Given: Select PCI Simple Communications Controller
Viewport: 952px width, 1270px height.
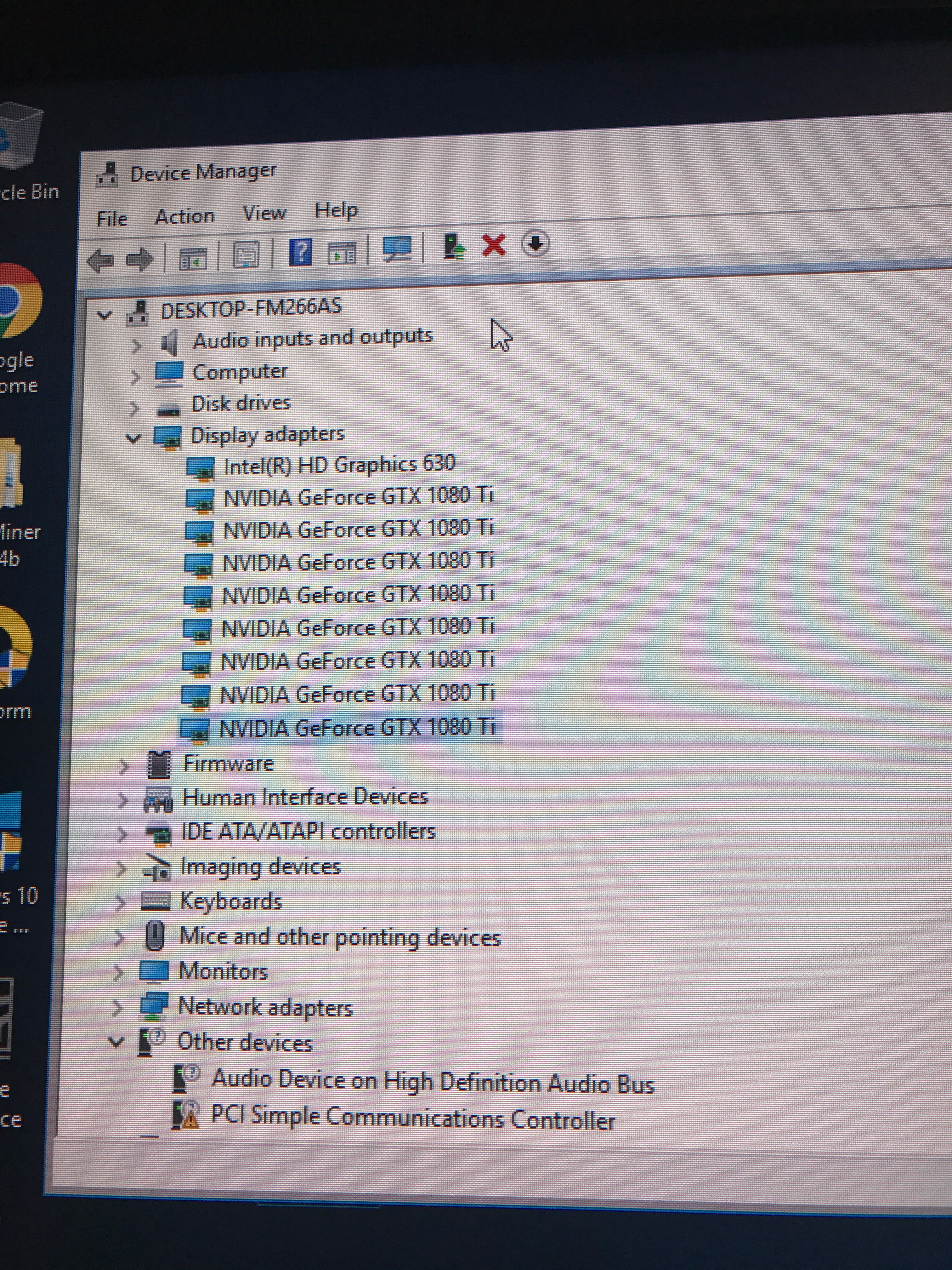Looking at the screenshot, I should (x=413, y=1118).
